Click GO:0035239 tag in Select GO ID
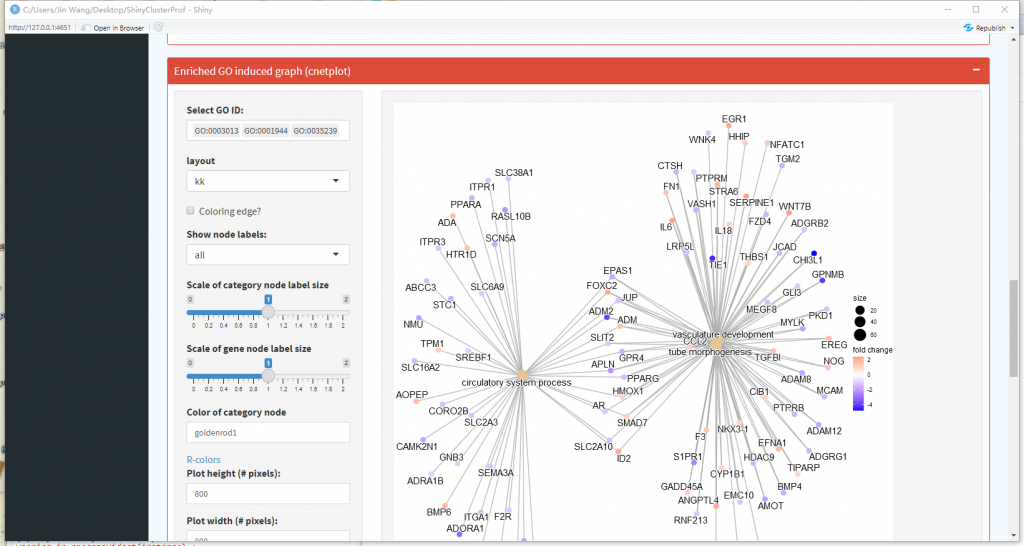The width and height of the screenshot is (1024, 546). pos(315,131)
